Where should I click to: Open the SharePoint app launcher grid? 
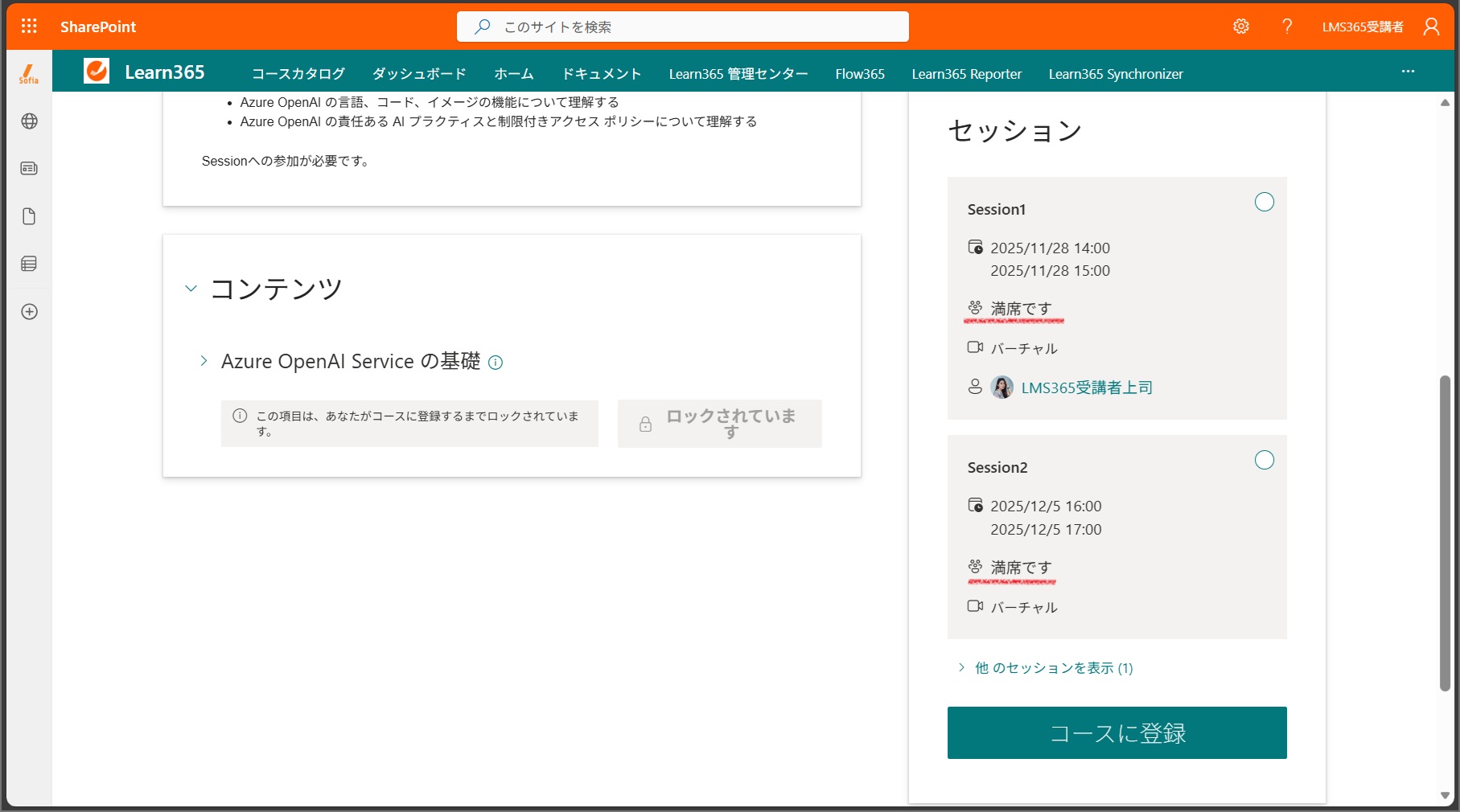click(29, 27)
